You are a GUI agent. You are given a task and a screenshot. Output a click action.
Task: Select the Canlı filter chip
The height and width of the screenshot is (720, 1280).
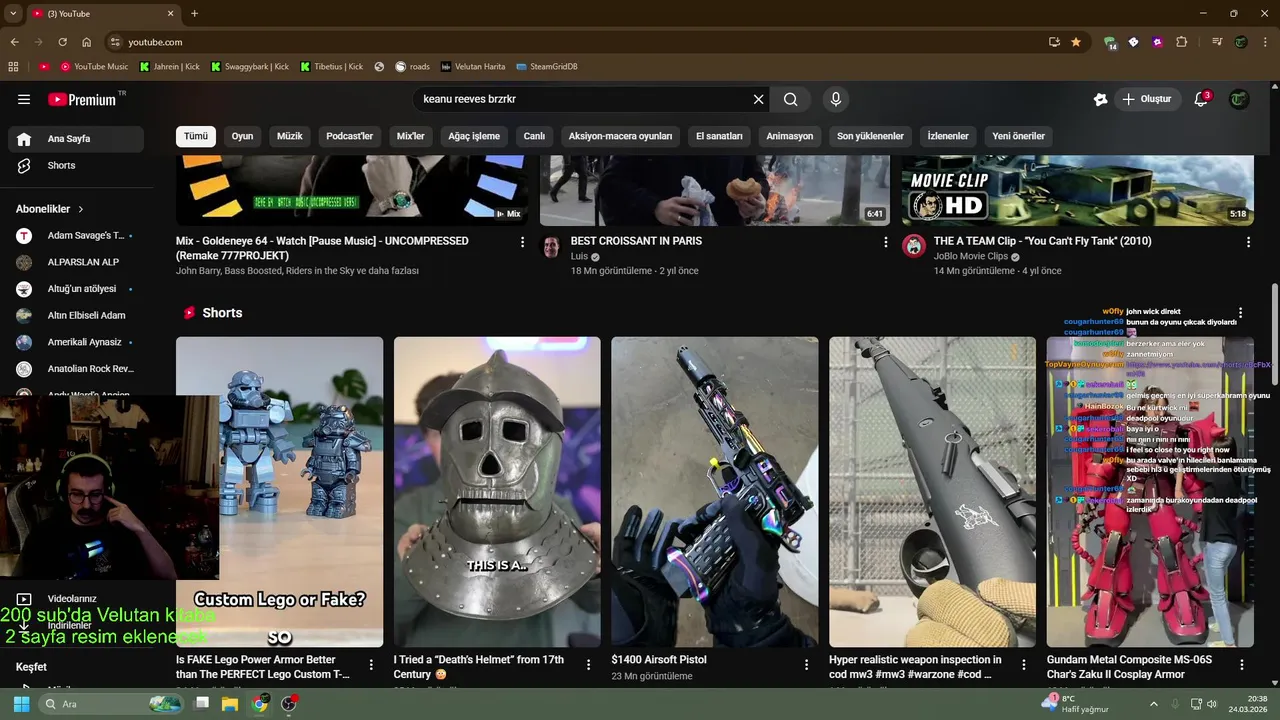(534, 136)
